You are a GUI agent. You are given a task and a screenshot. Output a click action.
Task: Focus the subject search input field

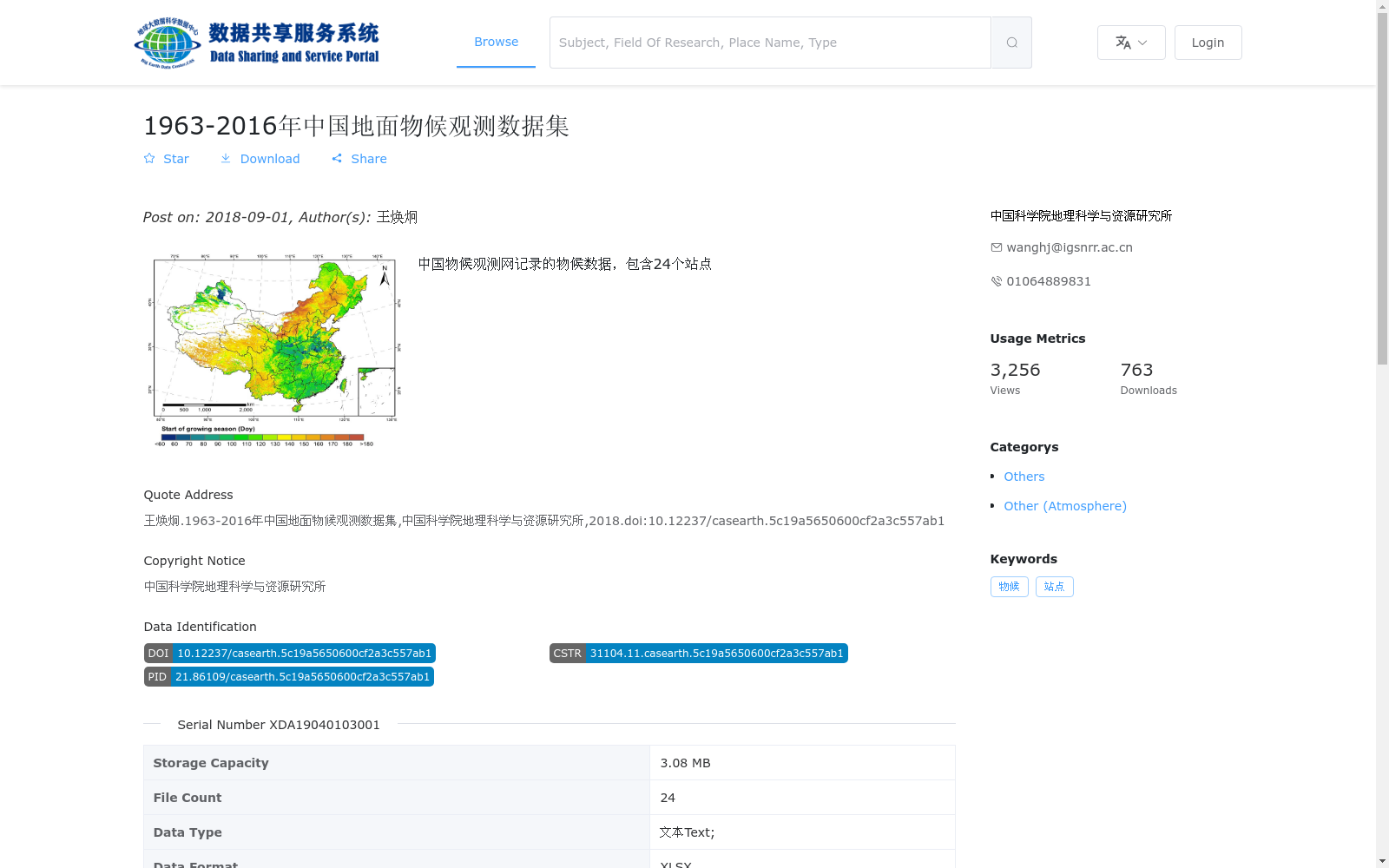(770, 43)
